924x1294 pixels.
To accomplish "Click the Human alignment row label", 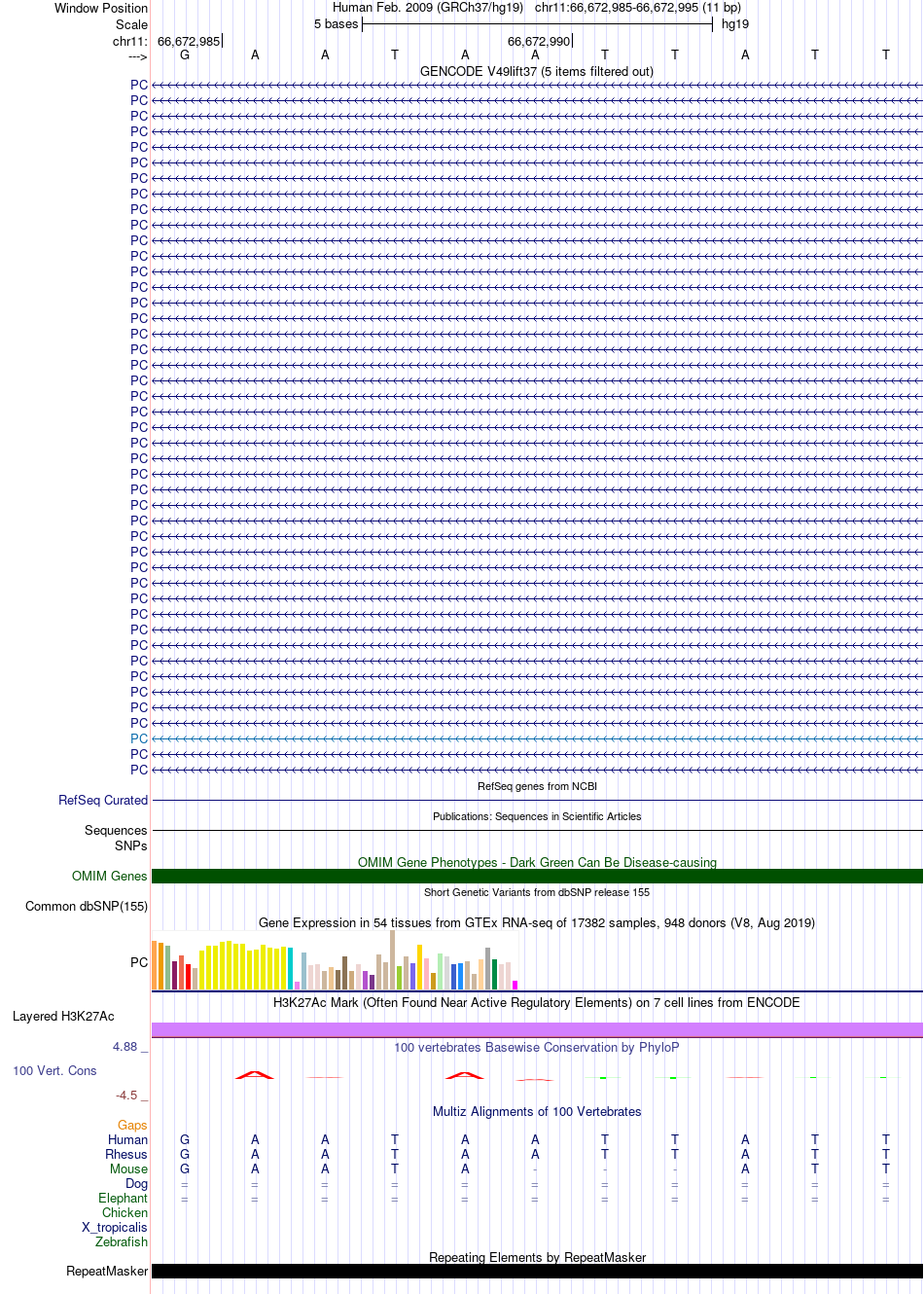I will point(128,1139).
